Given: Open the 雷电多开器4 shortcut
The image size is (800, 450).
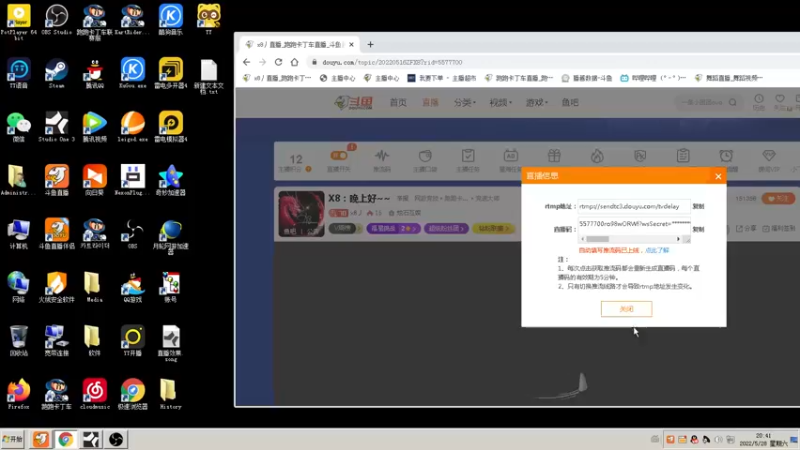Looking at the screenshot, I should 170,74.
